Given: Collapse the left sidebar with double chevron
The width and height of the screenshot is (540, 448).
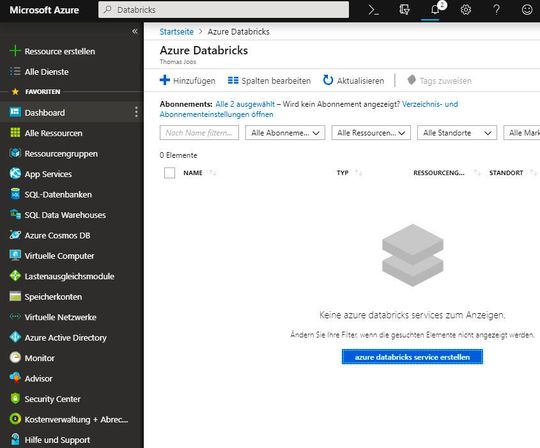Looking at the screenshot, I should pos(135,31).
